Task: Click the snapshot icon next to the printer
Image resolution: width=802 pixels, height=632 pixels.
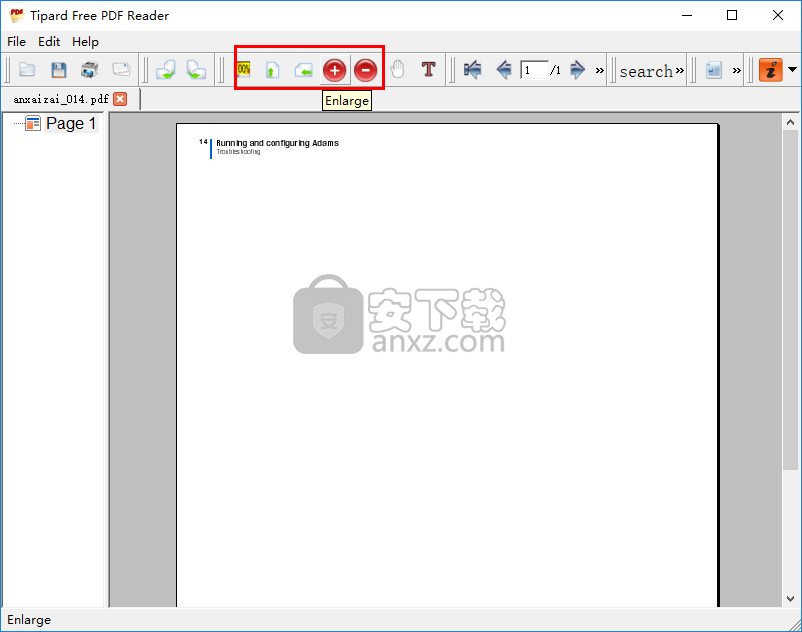Action: click(x=121, y=69)
